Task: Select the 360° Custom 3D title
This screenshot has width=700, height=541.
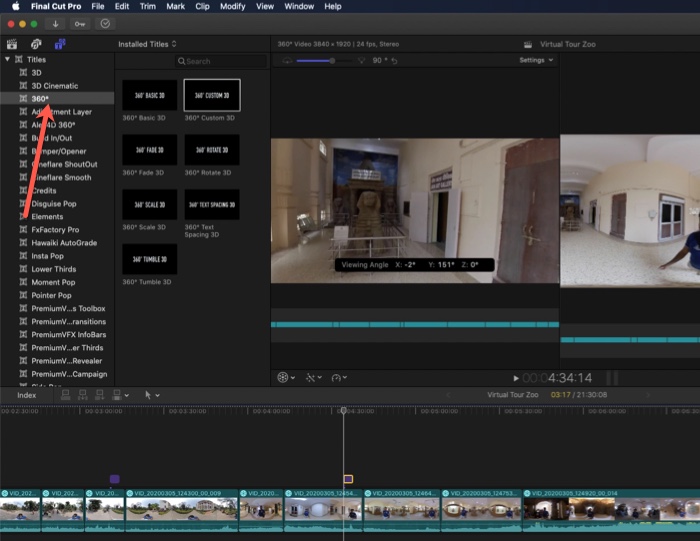Action: pos(212,95)
